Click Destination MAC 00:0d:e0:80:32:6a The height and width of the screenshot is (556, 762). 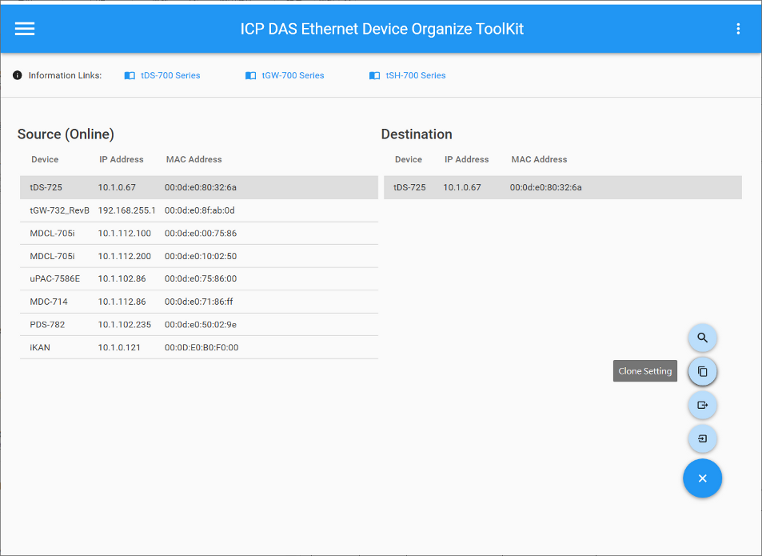546,187
